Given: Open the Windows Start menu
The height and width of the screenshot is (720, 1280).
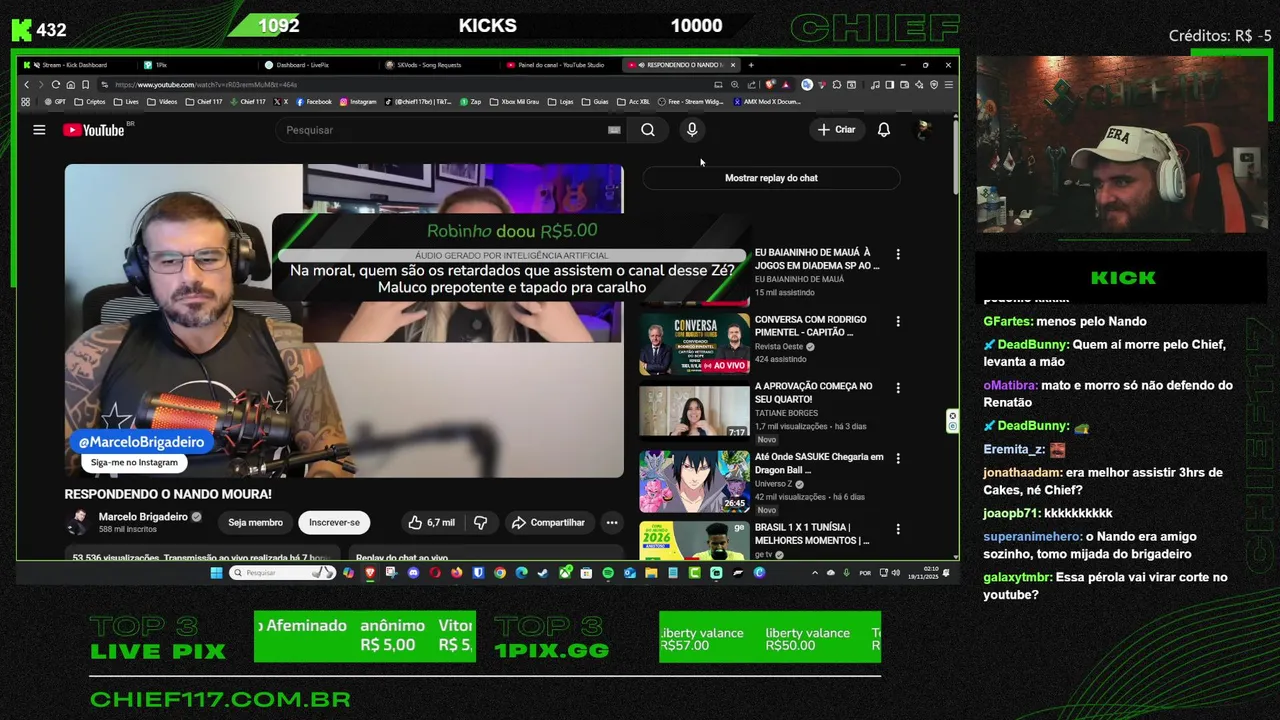Looking at the screenshot, I should (x=217, y=573).
